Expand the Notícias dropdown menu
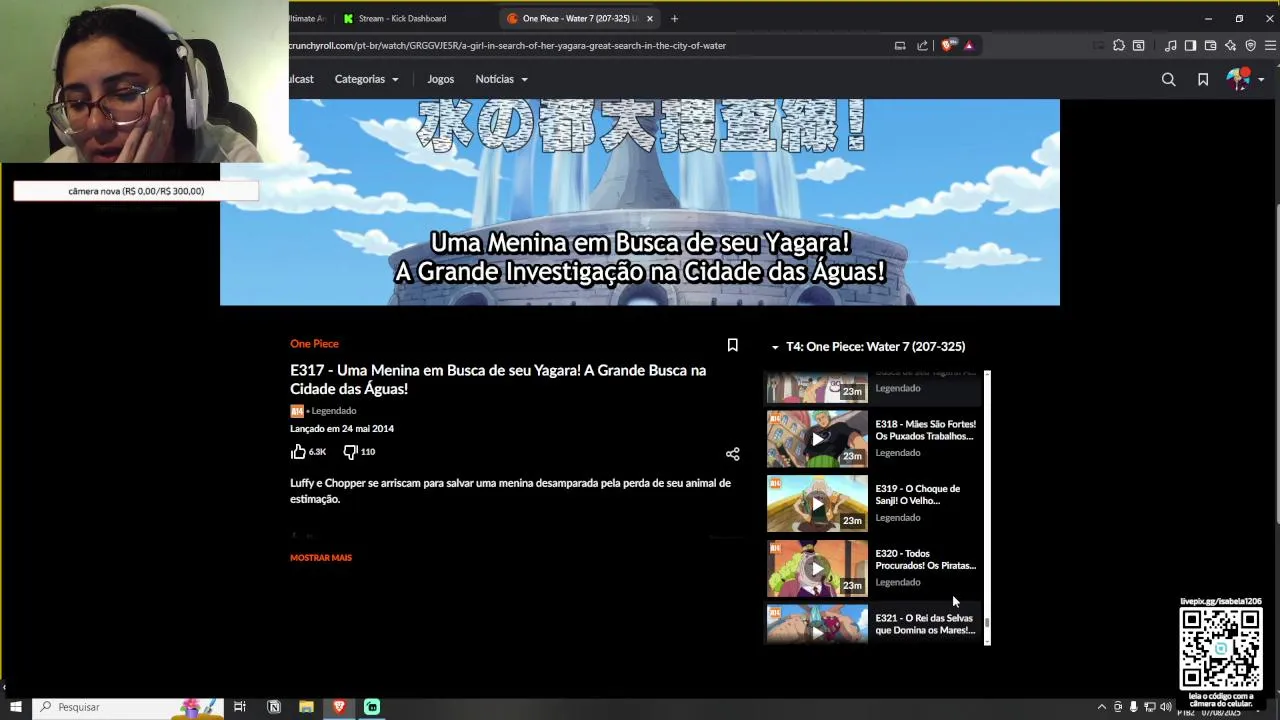The width and height of the screenshot is (1280, 720). [501, 79]
